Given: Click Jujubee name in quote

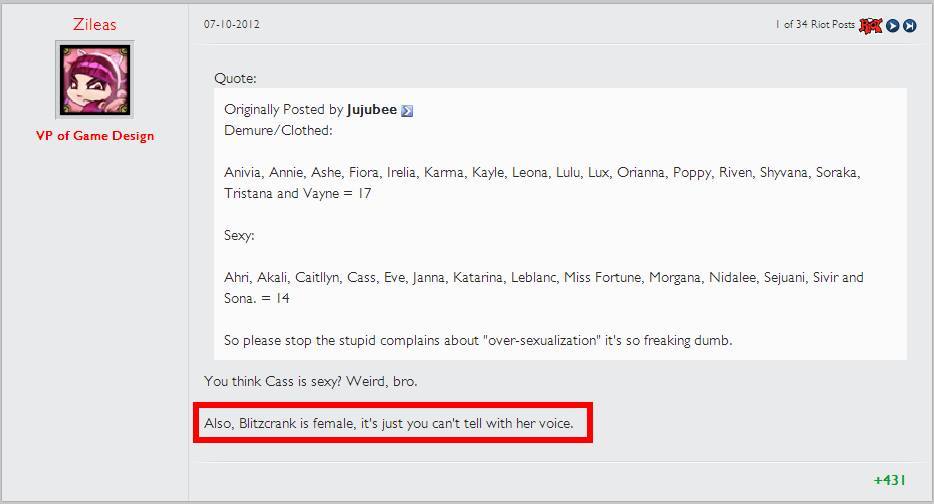Looking at the screenshot, I should tap(372, 110).
